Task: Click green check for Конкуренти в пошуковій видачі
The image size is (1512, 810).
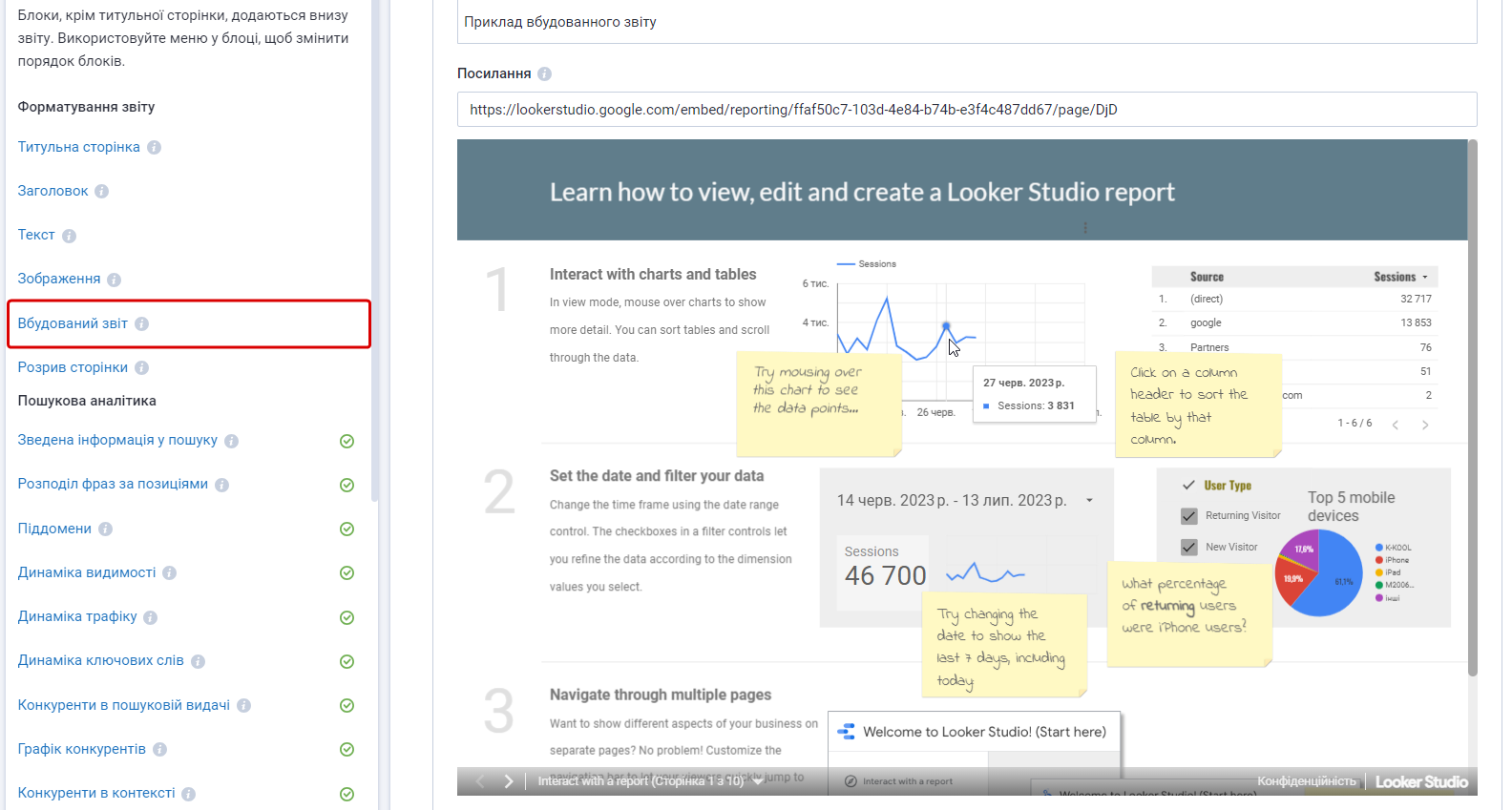Action: click(347, 706)
